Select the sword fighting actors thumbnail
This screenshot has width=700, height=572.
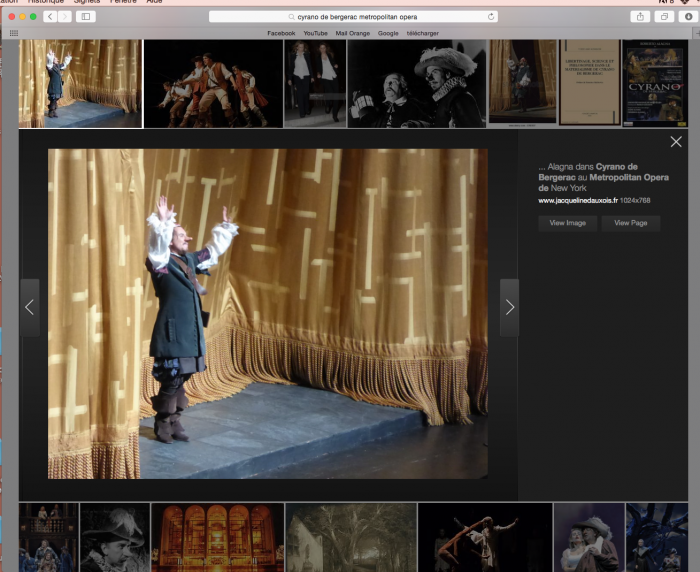click(x=213, y=84)
